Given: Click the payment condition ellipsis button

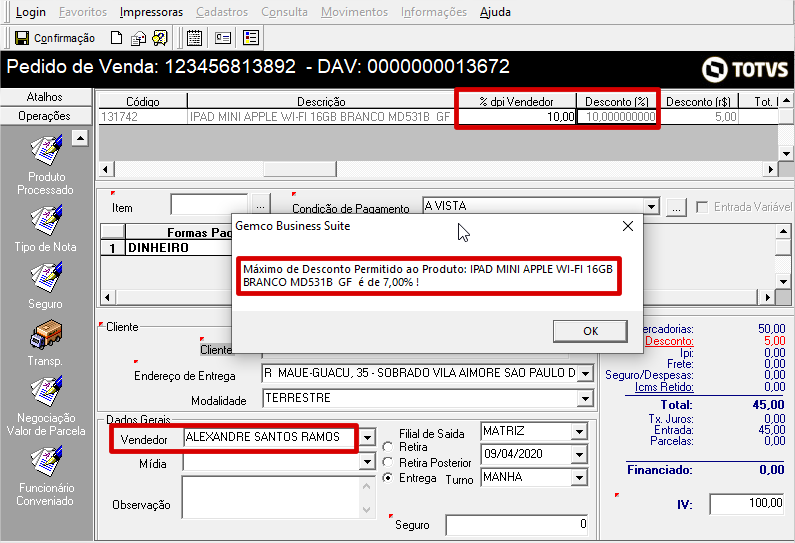Looking at the screenshot, I should [676, 207].
